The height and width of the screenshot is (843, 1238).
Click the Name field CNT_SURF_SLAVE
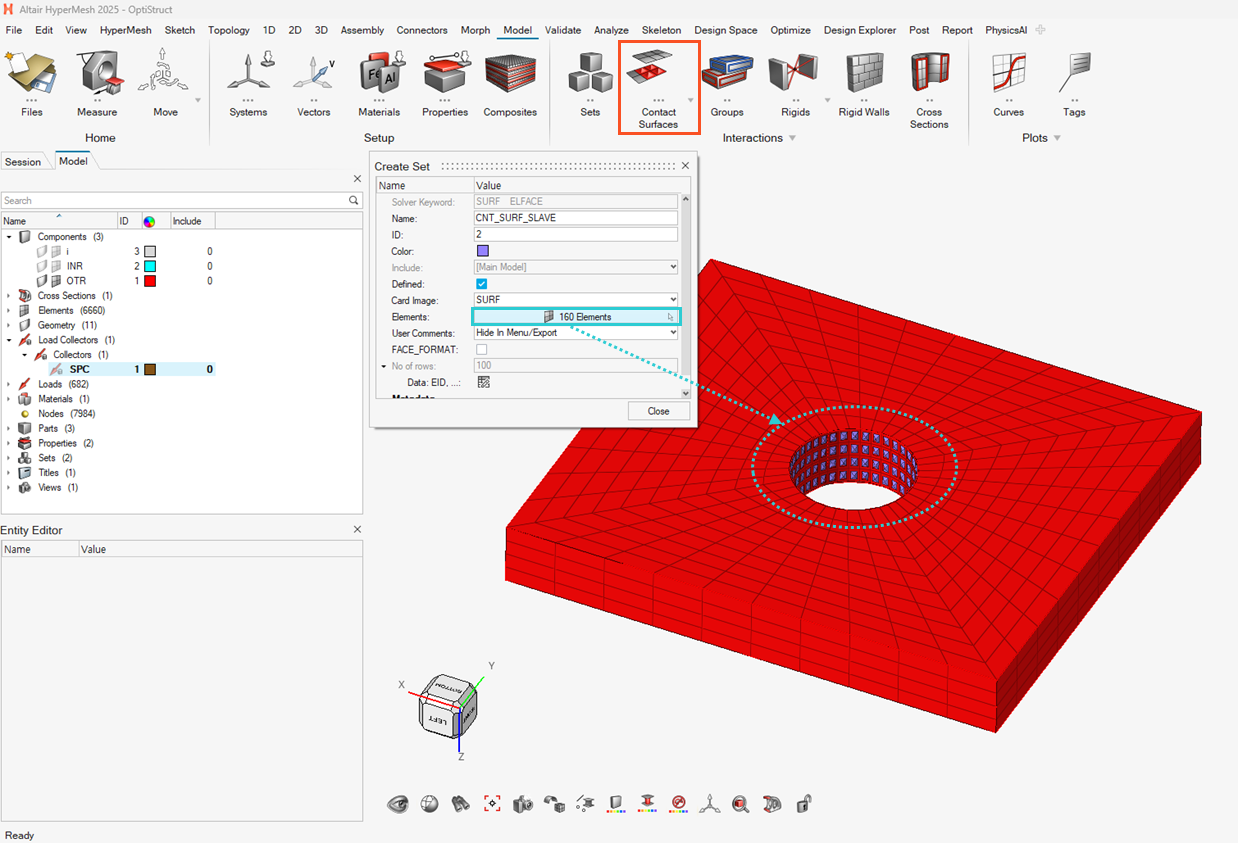coord(576,218)
